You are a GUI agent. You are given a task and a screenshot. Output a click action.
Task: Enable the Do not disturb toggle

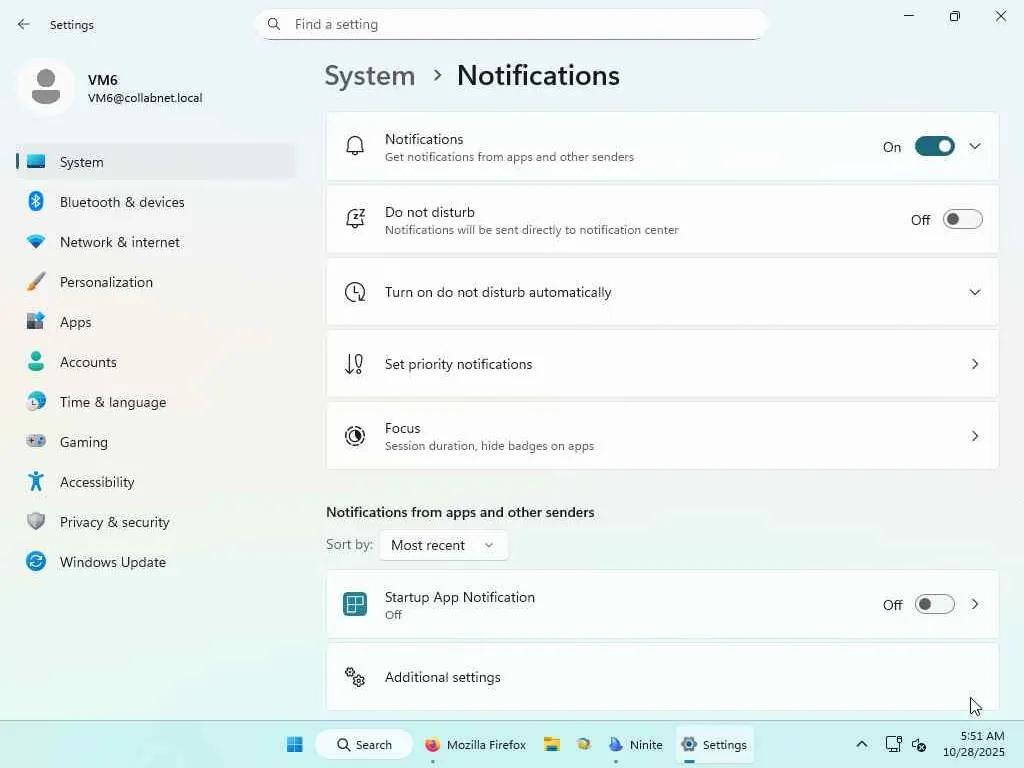pos(962,220)
